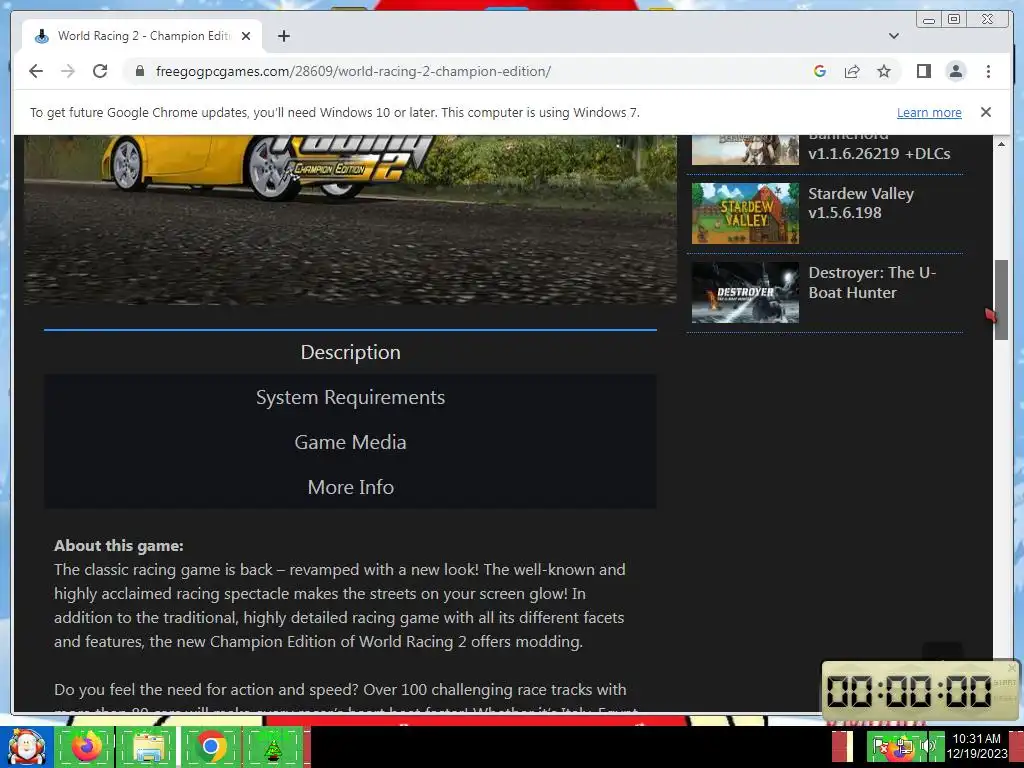Click the 00:00:00 timer display
This screenshot has width=1024, height=768.
[909, 691]
